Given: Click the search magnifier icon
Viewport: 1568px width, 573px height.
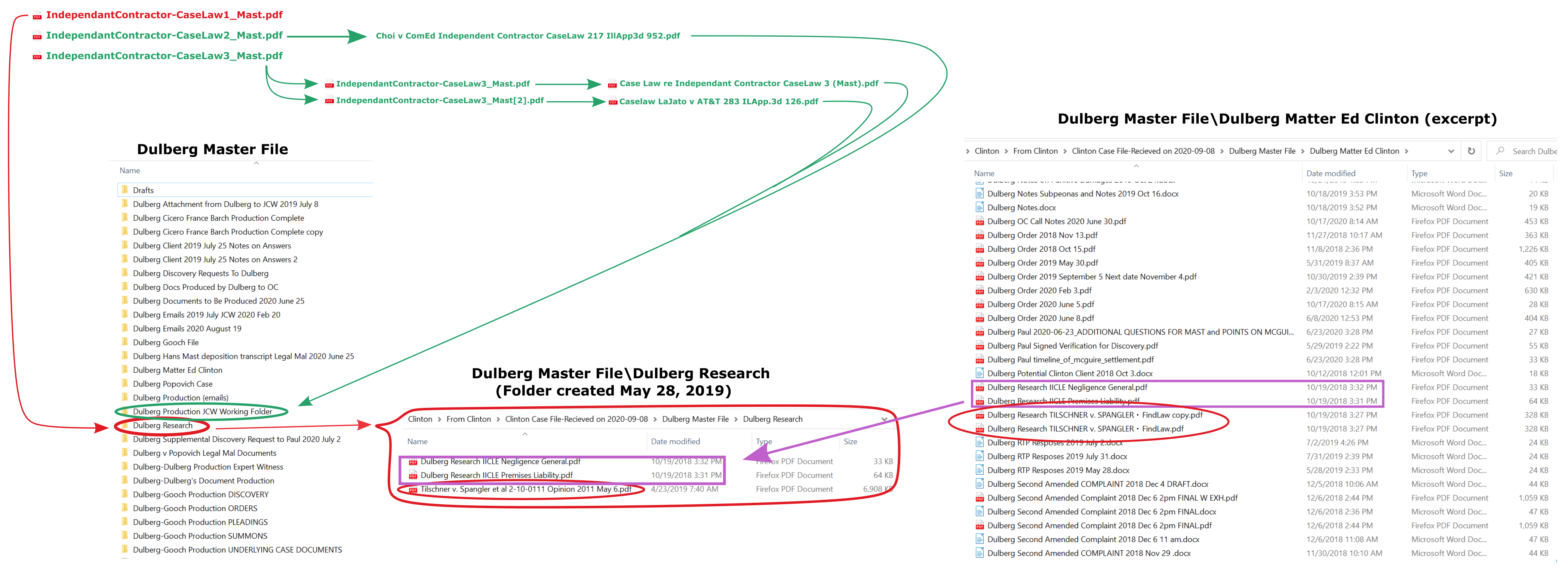Looking at the screenshot, I should [x=1500, y=151].
